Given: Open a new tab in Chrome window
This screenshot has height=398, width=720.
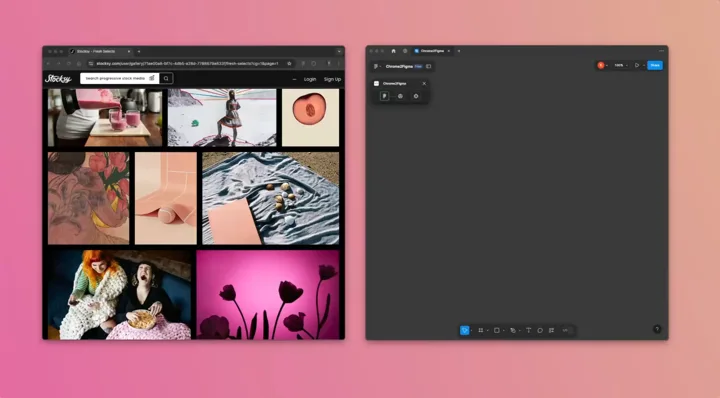Looking at the screenshot, I should (x=139, y=51).
